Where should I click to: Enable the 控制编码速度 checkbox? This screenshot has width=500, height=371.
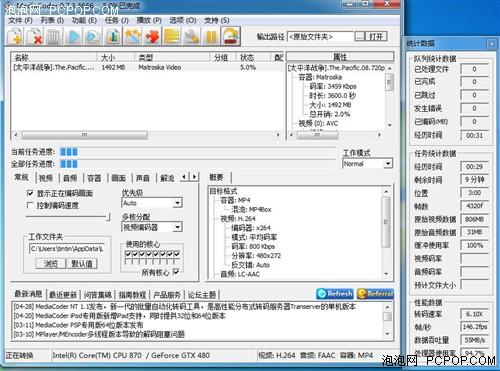point(30,205)
